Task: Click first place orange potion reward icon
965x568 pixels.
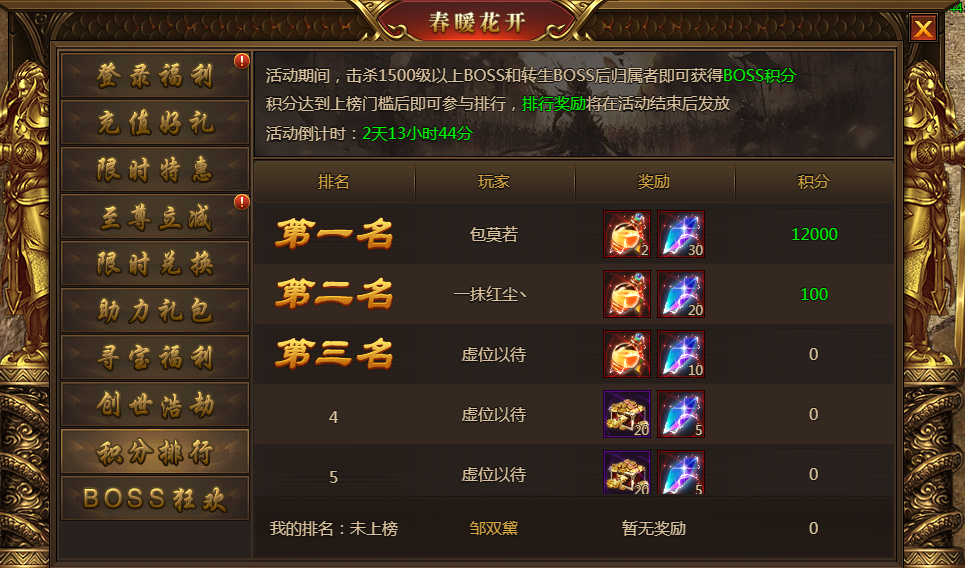Action: tap(627, 234)
